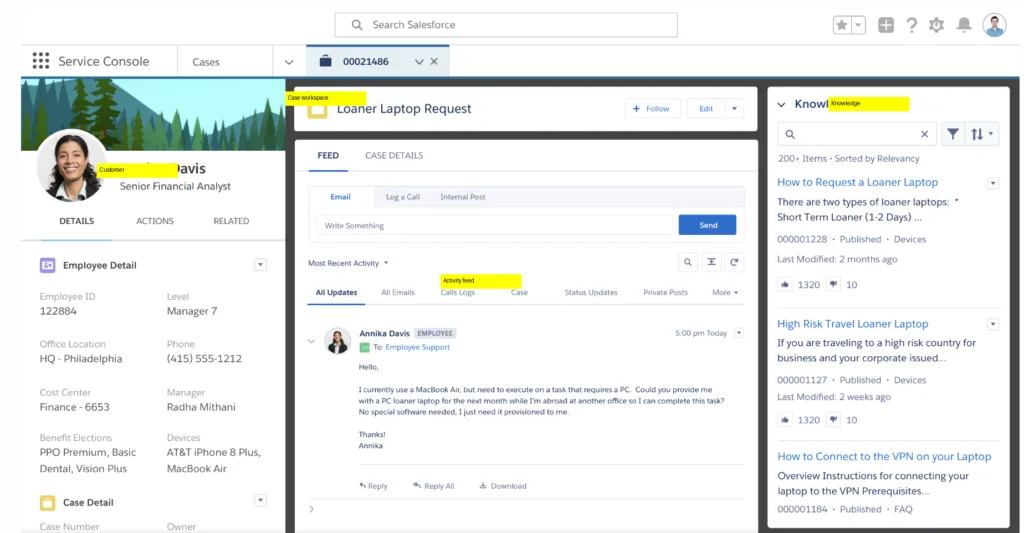This screenshot has width=1024, height=533.
Task: Select the 00021486 case tab
Action: coord(365,61)
